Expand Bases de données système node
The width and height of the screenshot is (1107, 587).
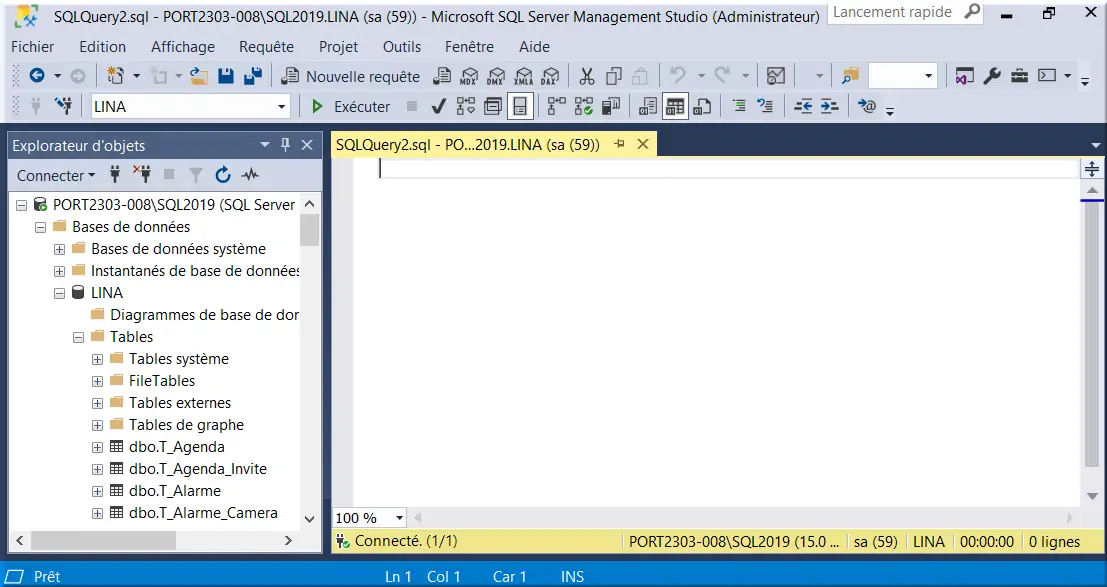tap(59, 249)
